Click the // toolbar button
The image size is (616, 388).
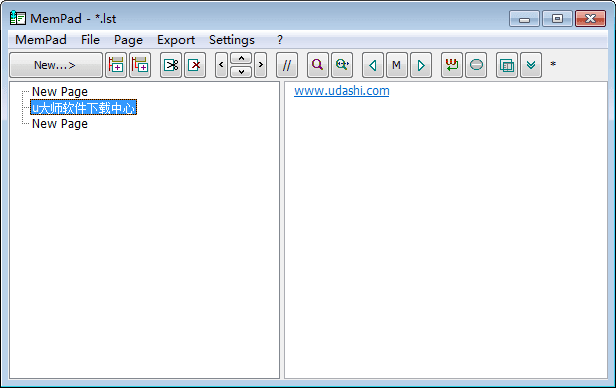(287, 65)
